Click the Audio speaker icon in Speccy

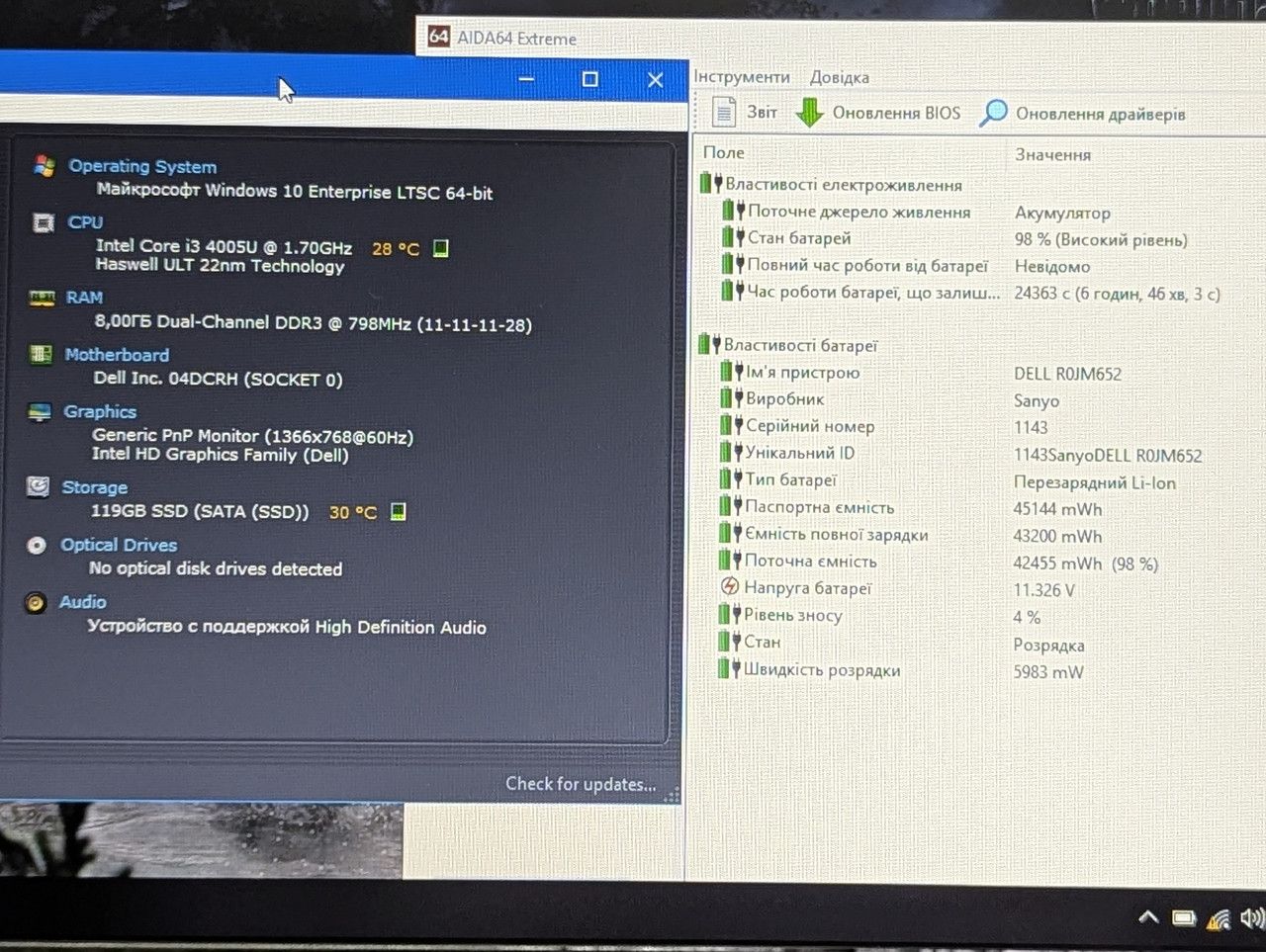coord(36,602)
